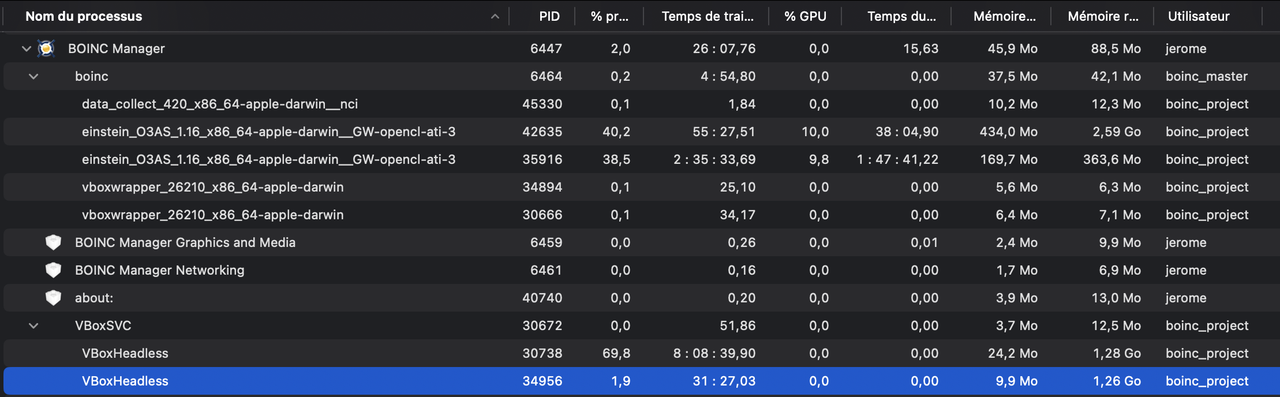Viewport: 1280px width, 397px height.
Task: Select vboxwrapper process with PID 30666
Action: [640, 215]
